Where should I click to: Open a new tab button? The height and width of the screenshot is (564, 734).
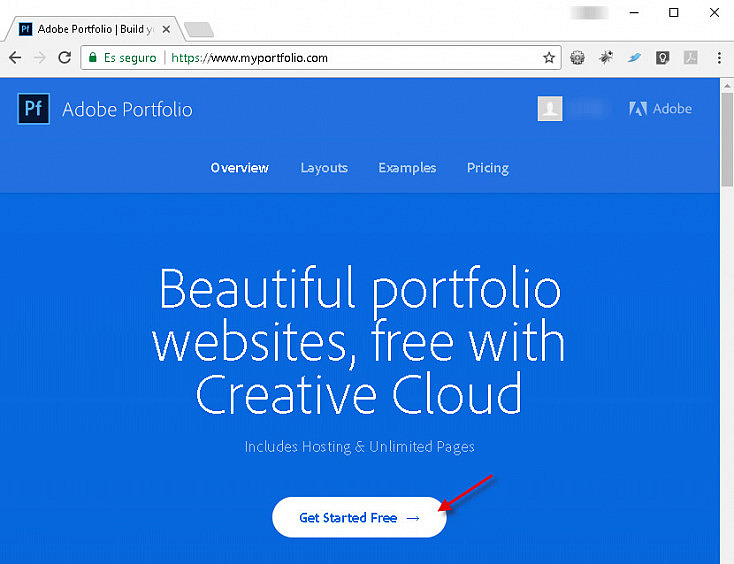199,29
